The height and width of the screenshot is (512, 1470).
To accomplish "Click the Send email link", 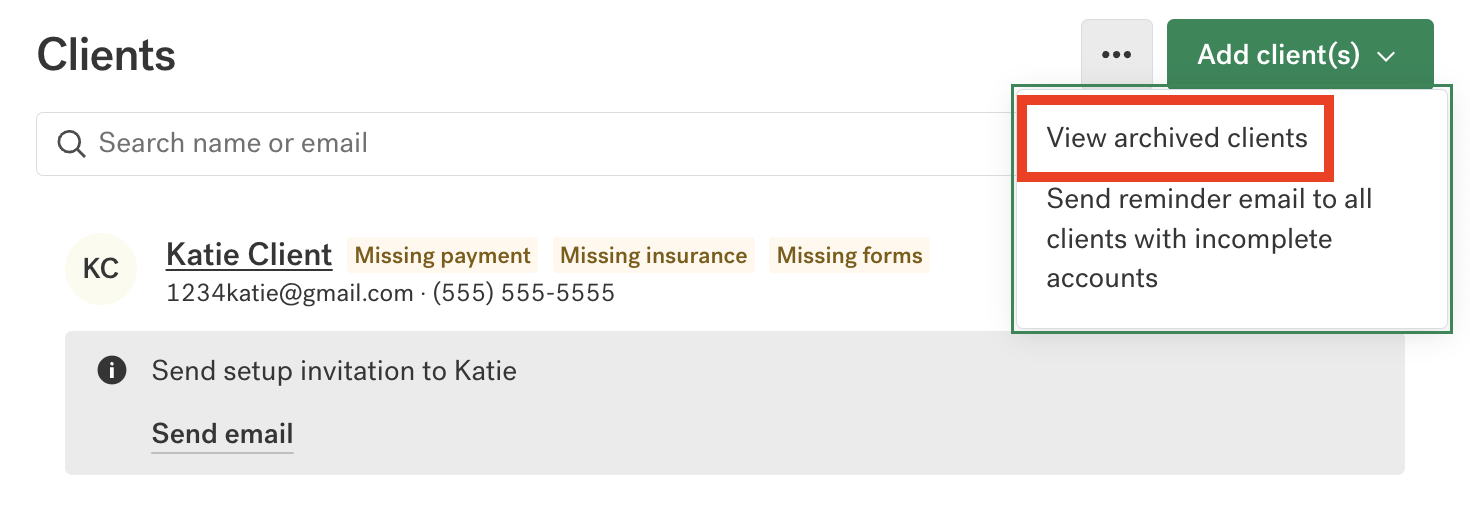I will (x=222, y=434).
